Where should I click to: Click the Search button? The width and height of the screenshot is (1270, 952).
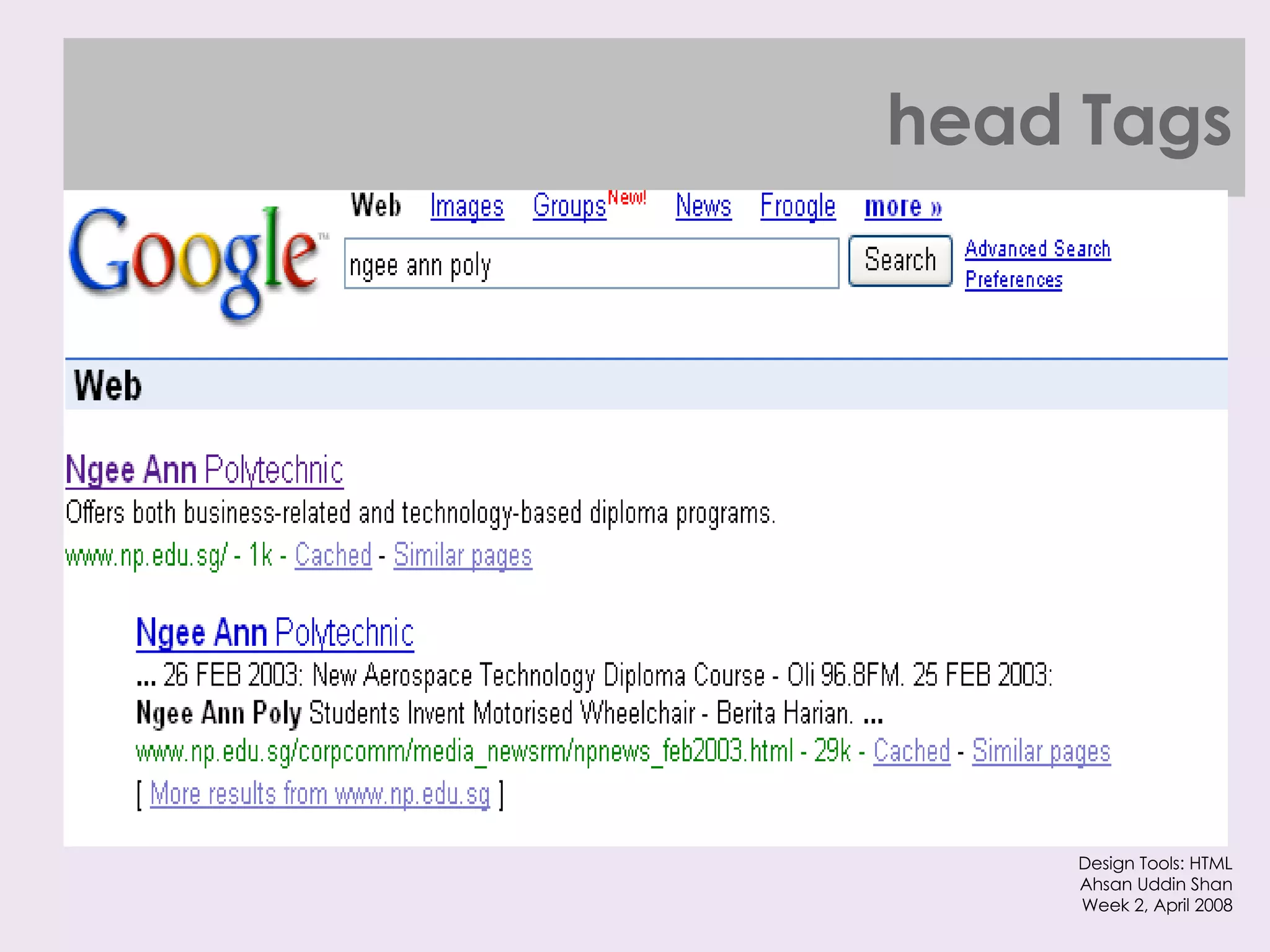(900, 260)
